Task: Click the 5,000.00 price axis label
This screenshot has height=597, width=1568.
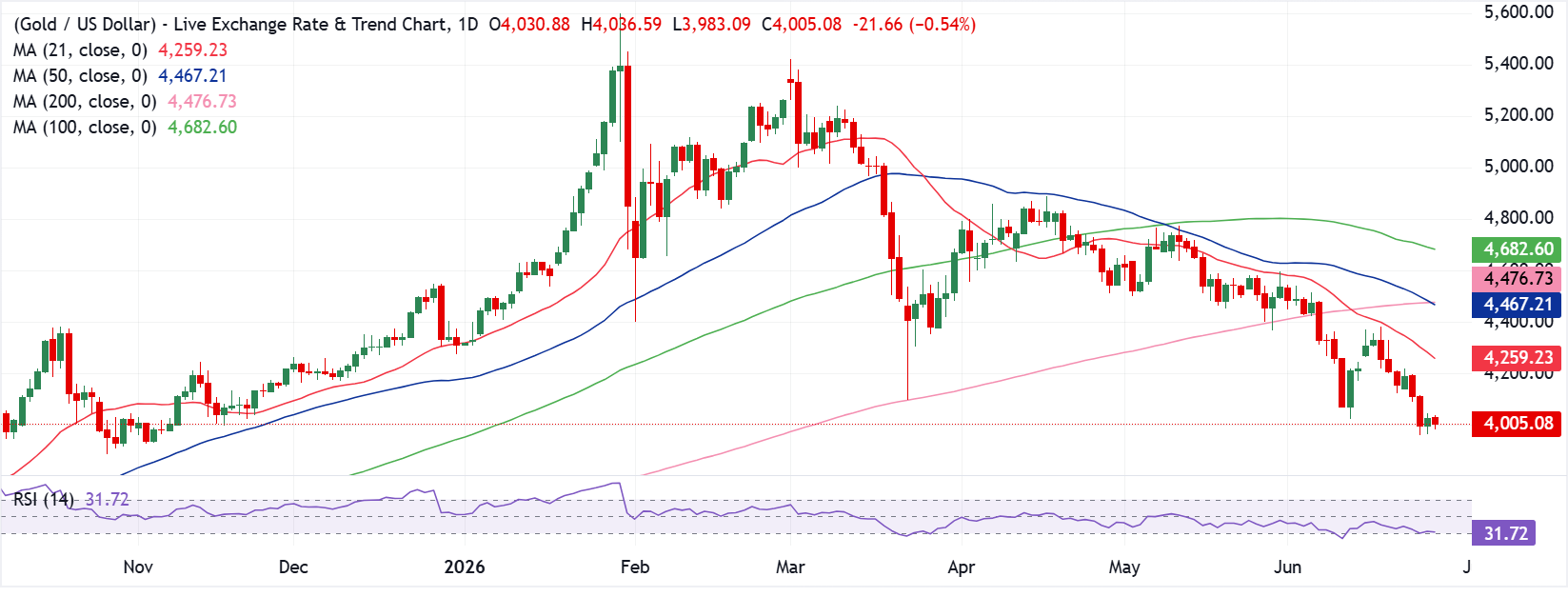Action: tap(1519, 167)
